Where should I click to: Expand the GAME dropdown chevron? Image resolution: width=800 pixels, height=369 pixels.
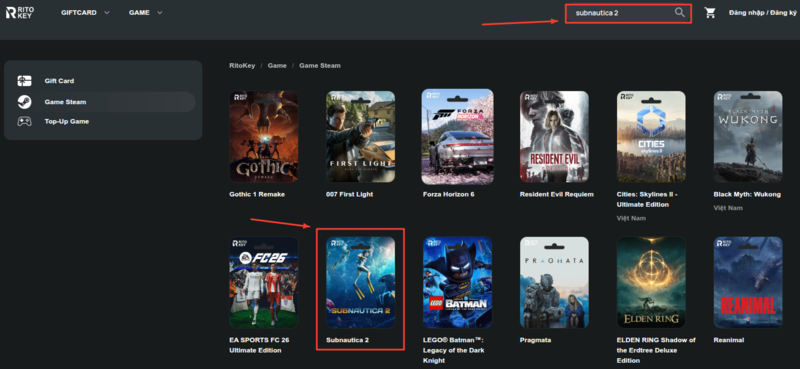160,13
